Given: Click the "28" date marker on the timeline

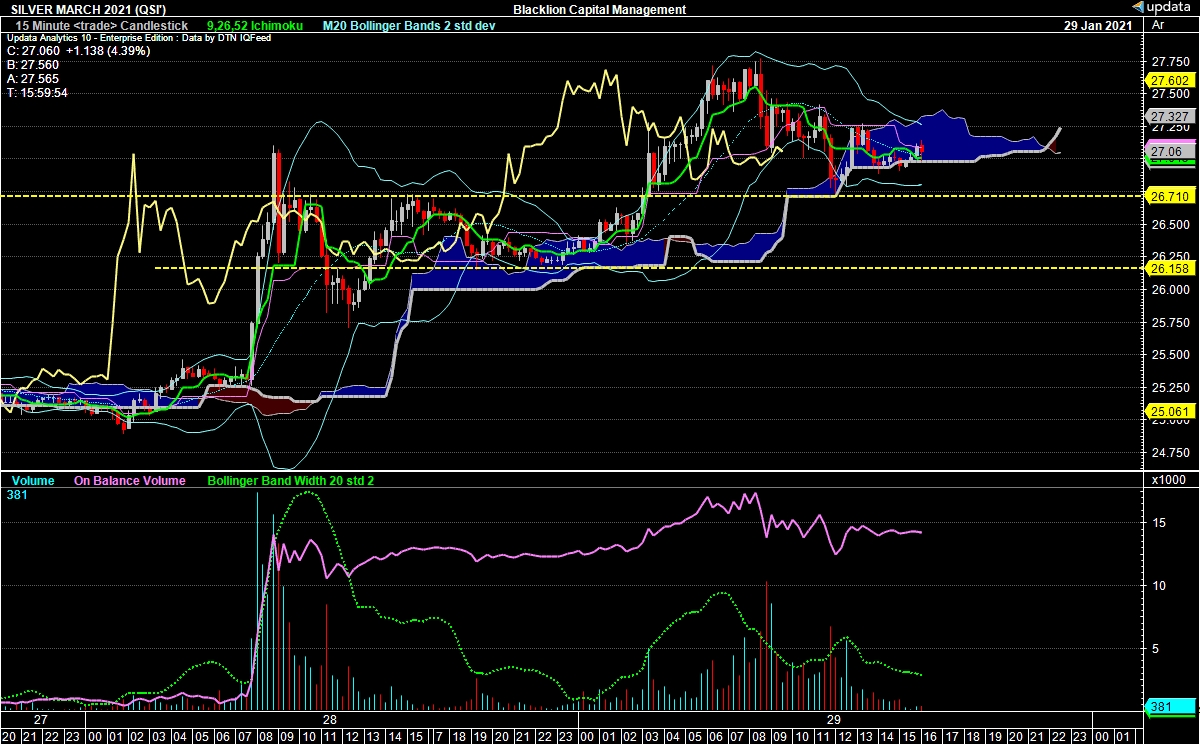Looking at the screenshot, I should point(328,718).
